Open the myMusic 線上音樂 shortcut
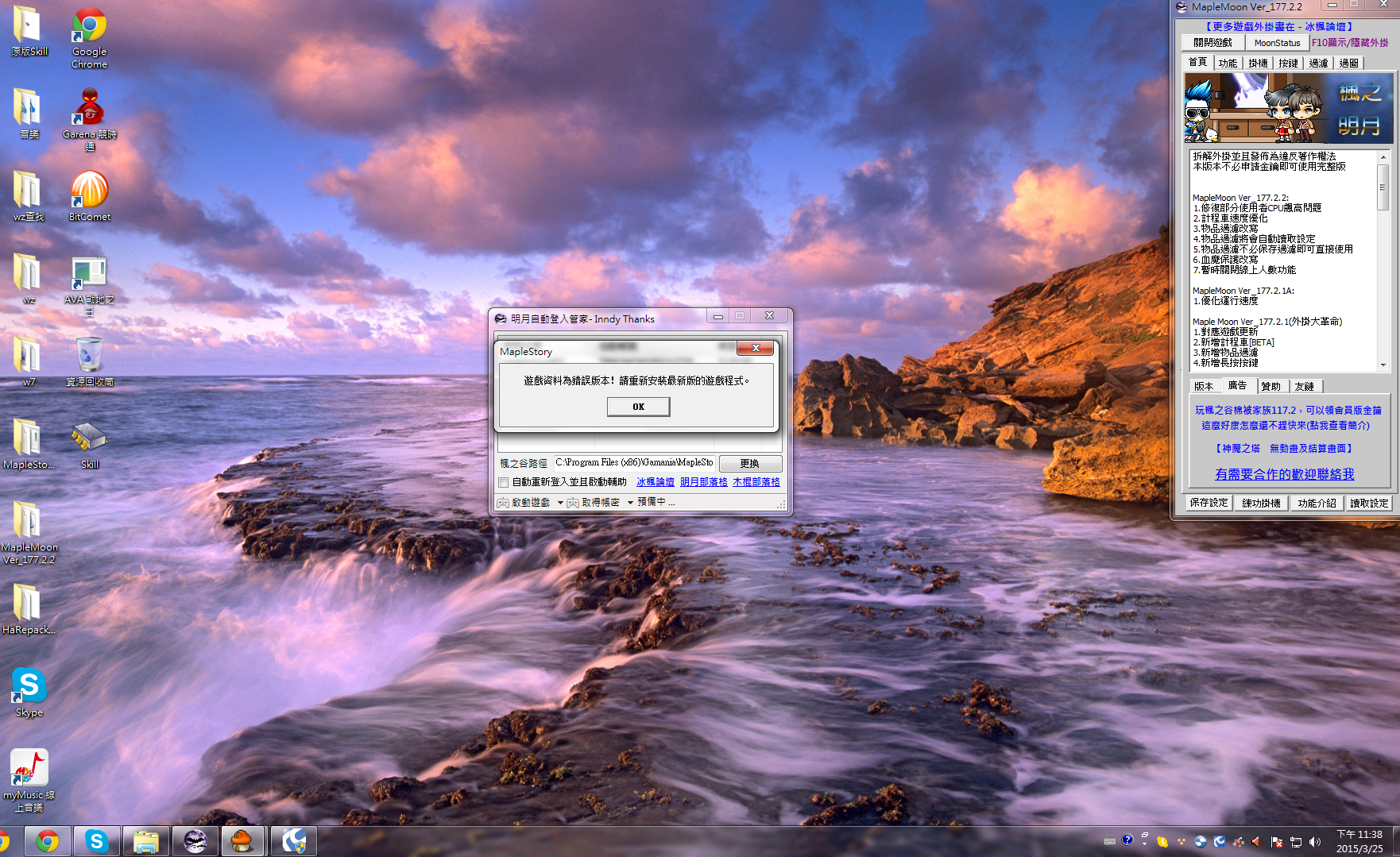Viewport: 1400px width, 857px height. click(29, 782)
